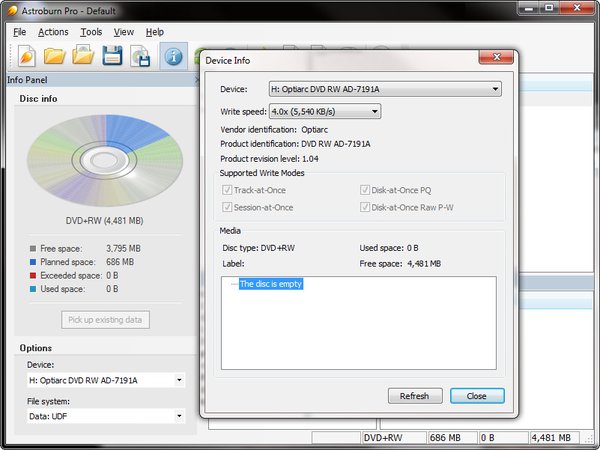Click the status bar '0 B' cell

(x=504, y=438)
